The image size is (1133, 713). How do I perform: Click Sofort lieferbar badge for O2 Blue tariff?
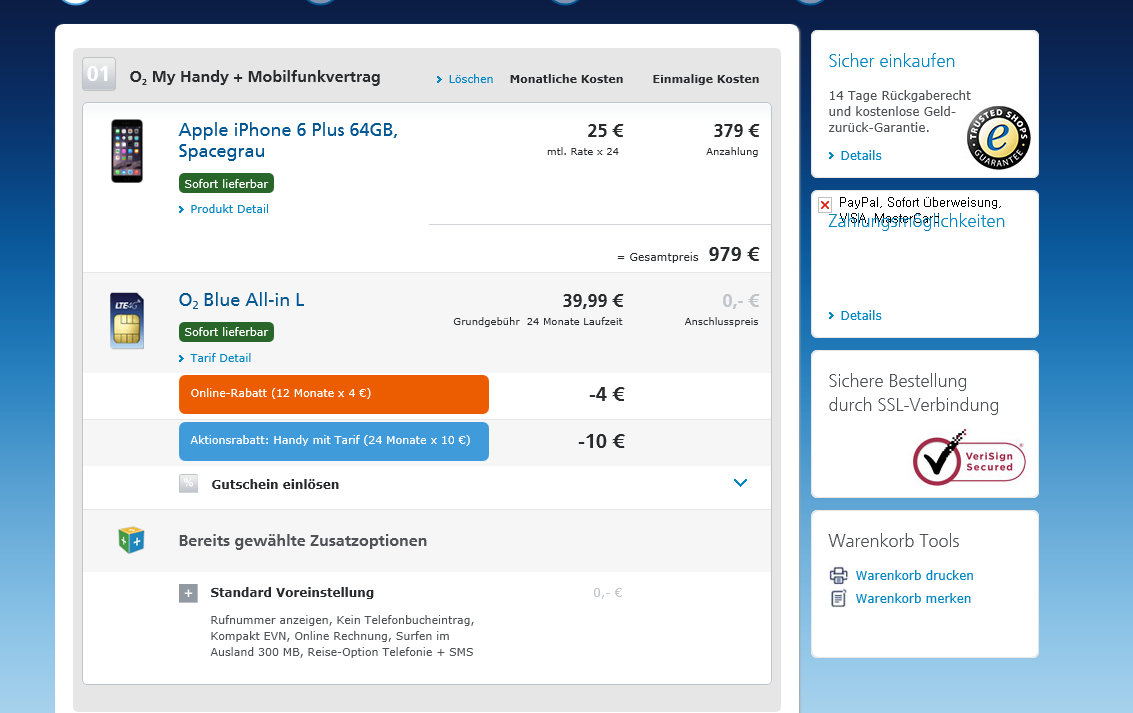pos(226,332)
